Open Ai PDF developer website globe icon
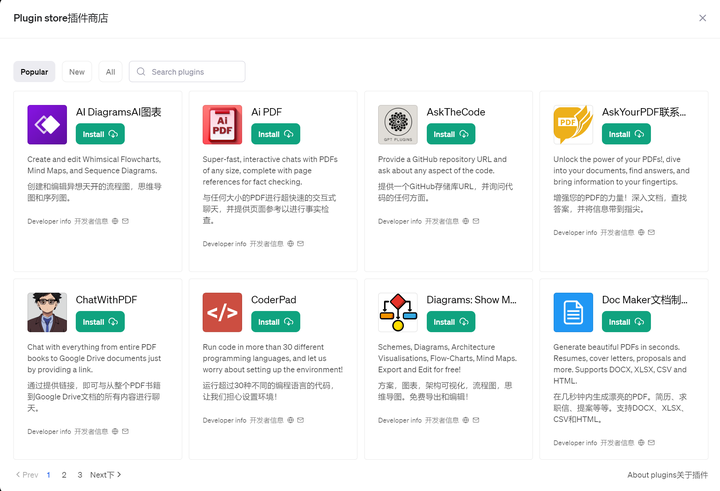The image size is (720, 491). click(x=291, y=243)
